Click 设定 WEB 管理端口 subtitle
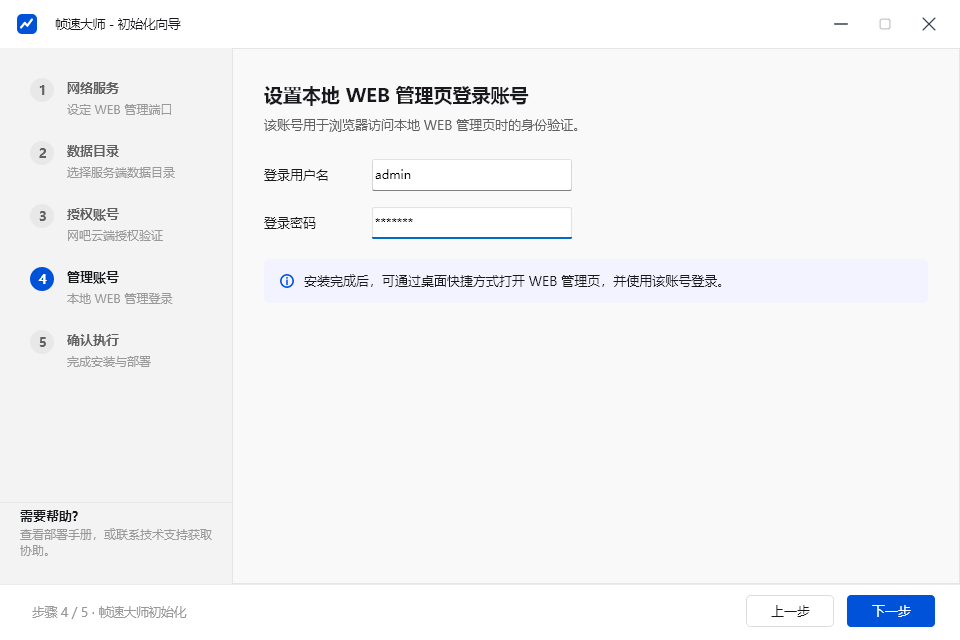This screenshot has width=960, height=640. coord(119,110)
